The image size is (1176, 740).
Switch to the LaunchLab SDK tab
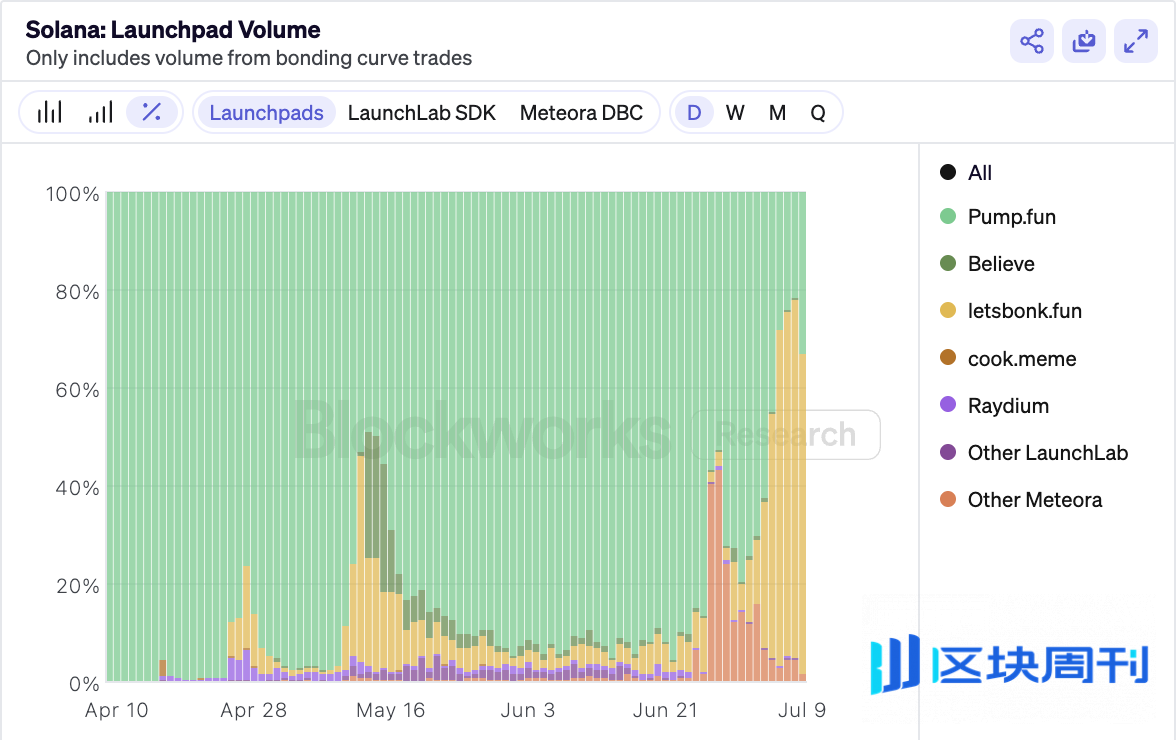pyautogui.click(x=422, y=112)
